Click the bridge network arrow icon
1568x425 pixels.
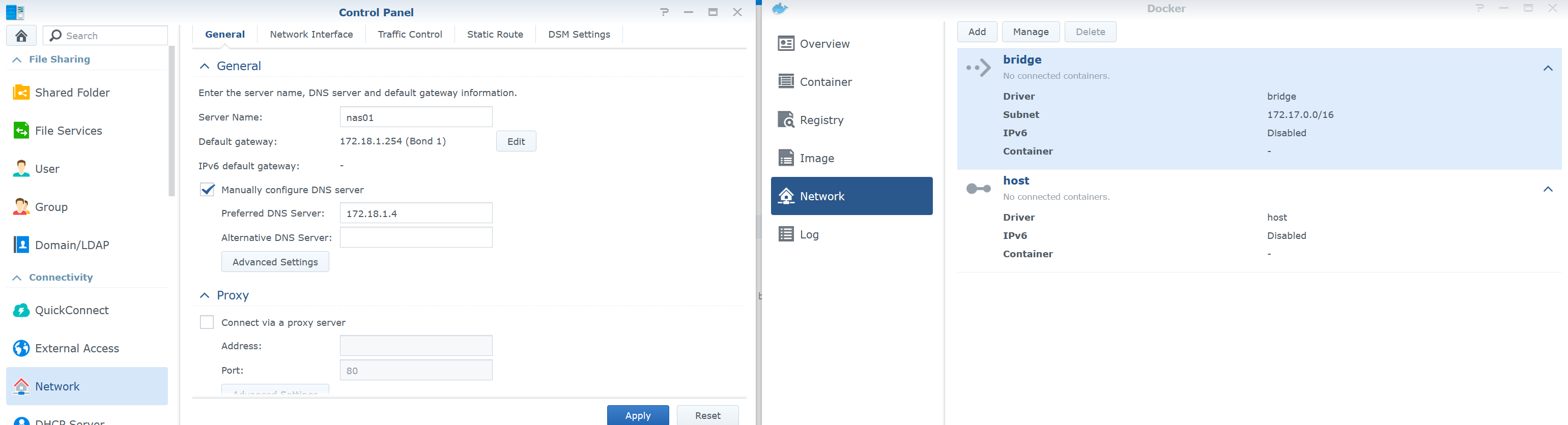978,68
